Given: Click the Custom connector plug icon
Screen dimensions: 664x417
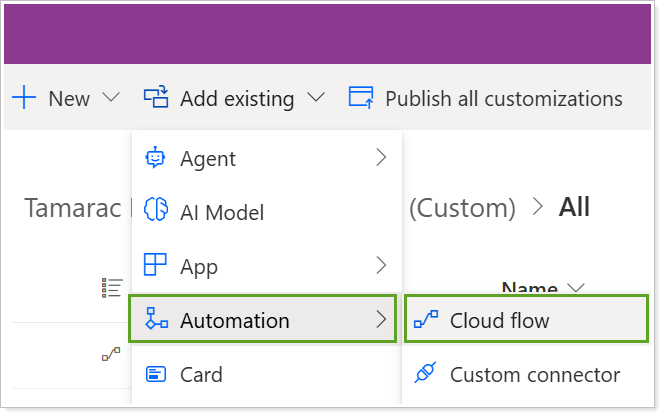Looking at the screenshot, I should pyautogui.click(x=424, y=375).
